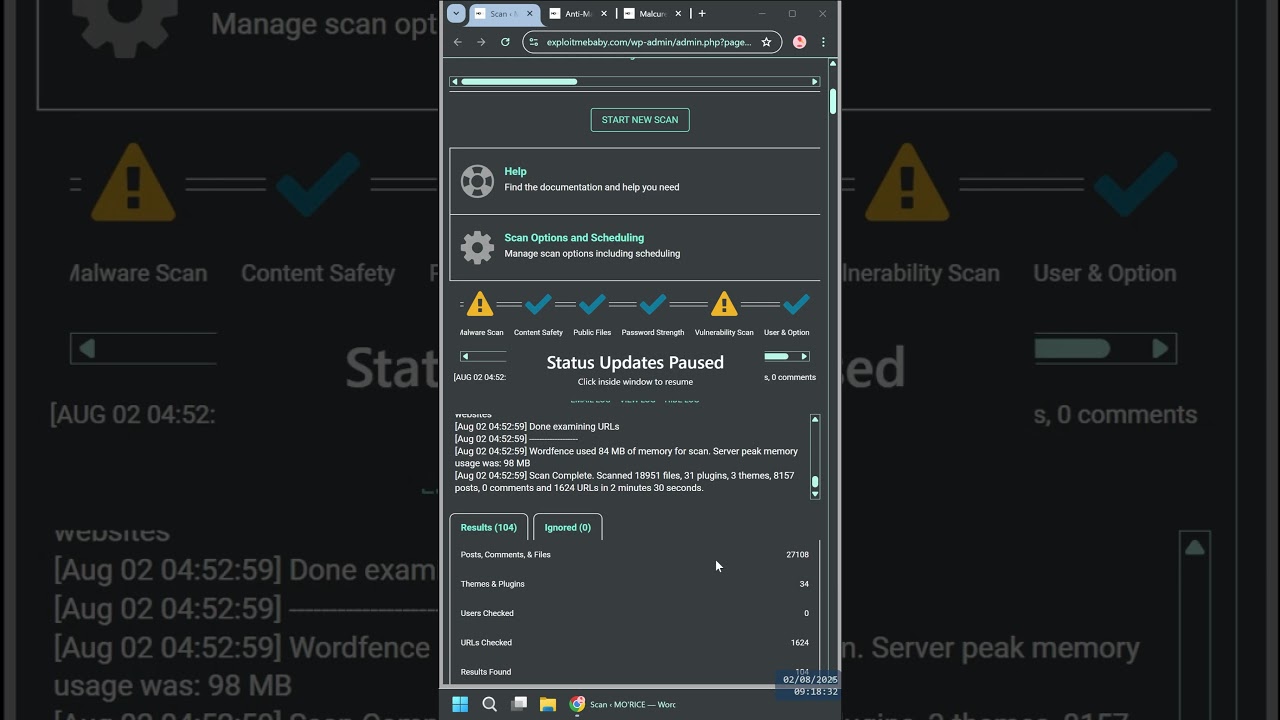Click the browser forward arrow
The height and width of the screenshot is (720, 1280).
481,42
